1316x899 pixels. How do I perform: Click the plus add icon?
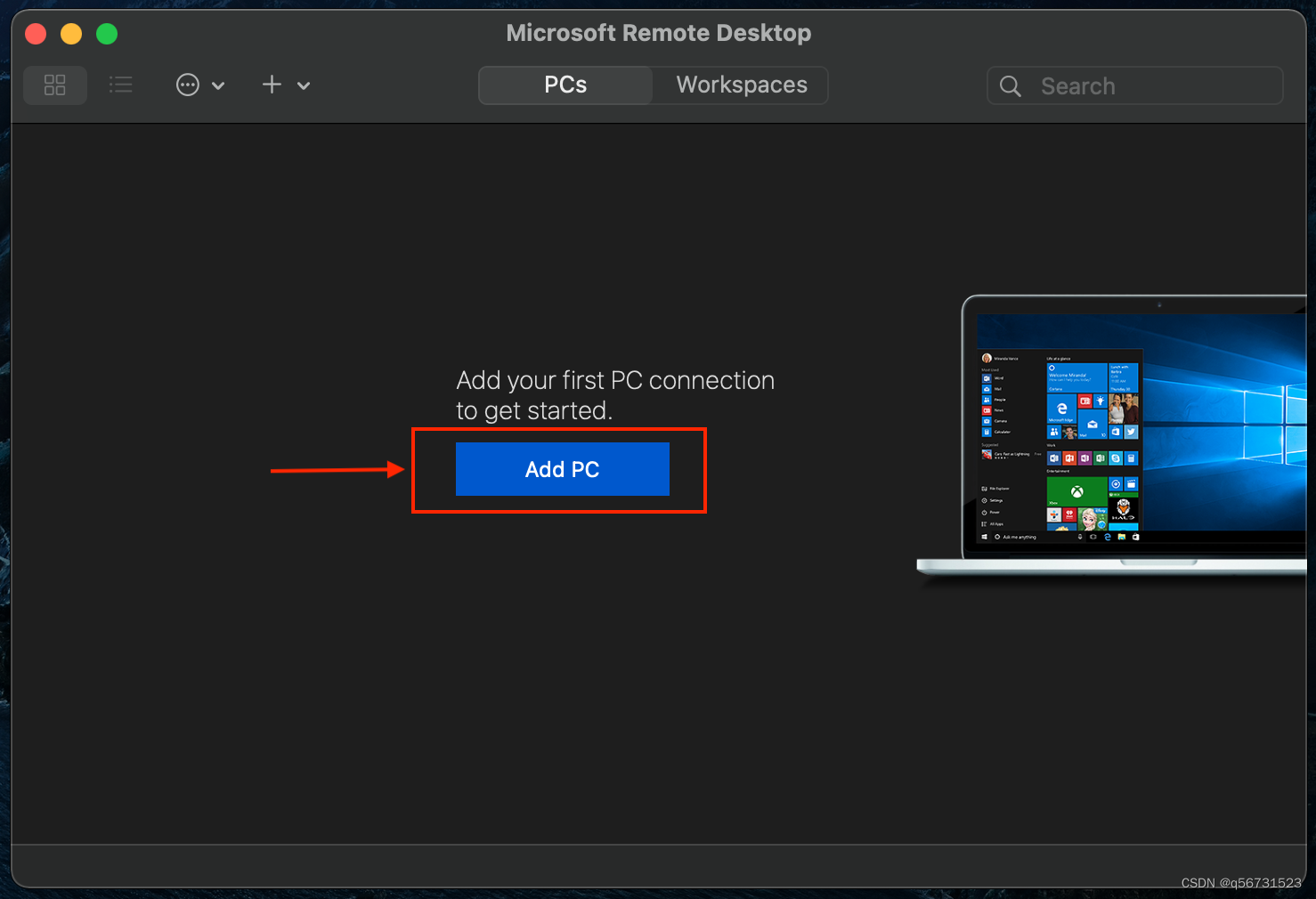coord(272,85)
